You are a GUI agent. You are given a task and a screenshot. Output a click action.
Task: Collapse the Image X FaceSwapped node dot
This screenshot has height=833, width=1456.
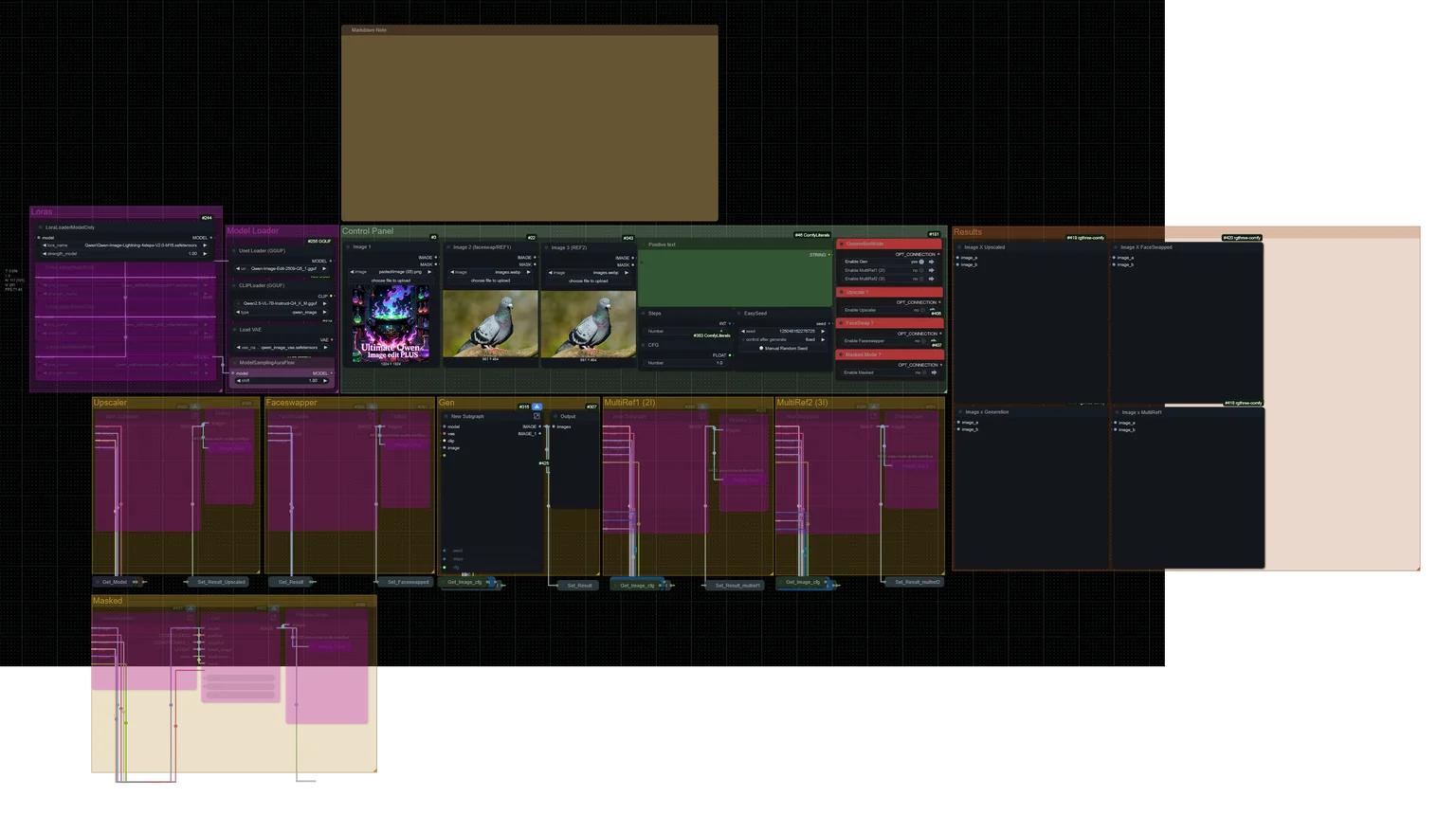1116,247
